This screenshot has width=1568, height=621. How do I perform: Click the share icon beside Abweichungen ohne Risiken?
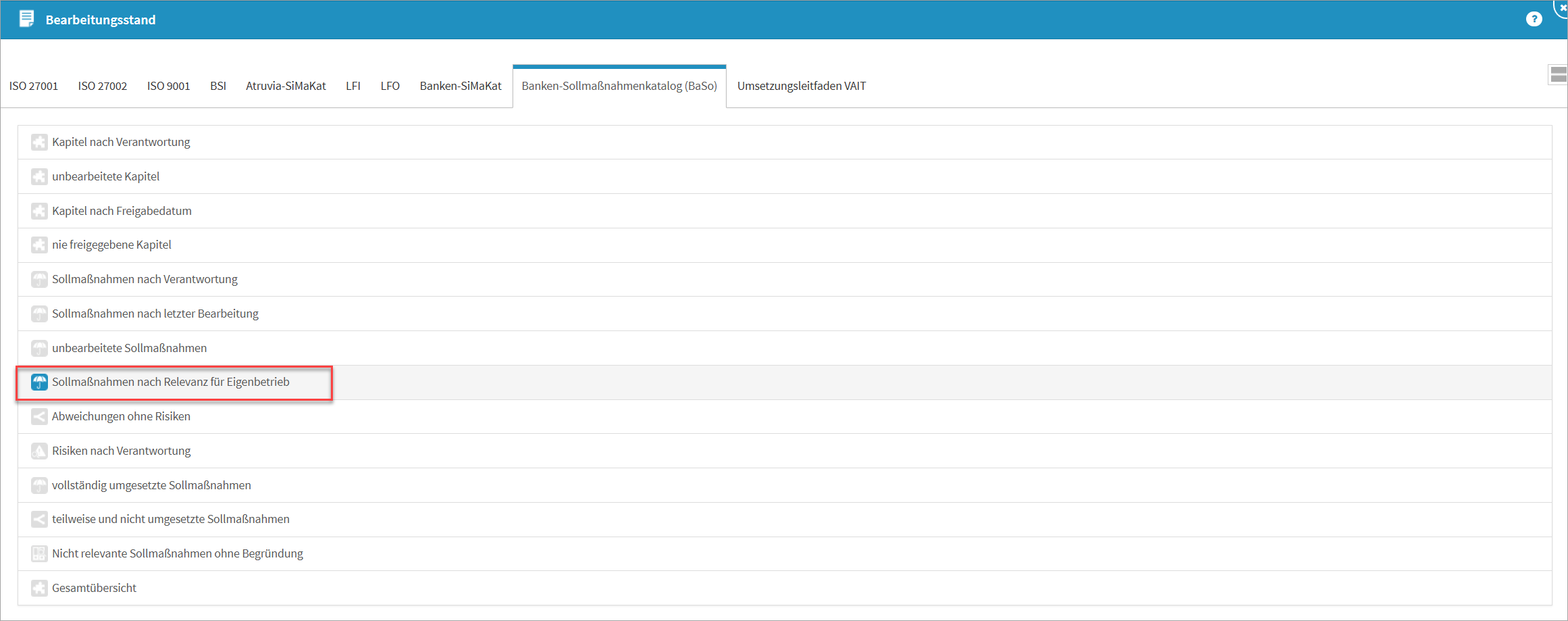point(39,417)
